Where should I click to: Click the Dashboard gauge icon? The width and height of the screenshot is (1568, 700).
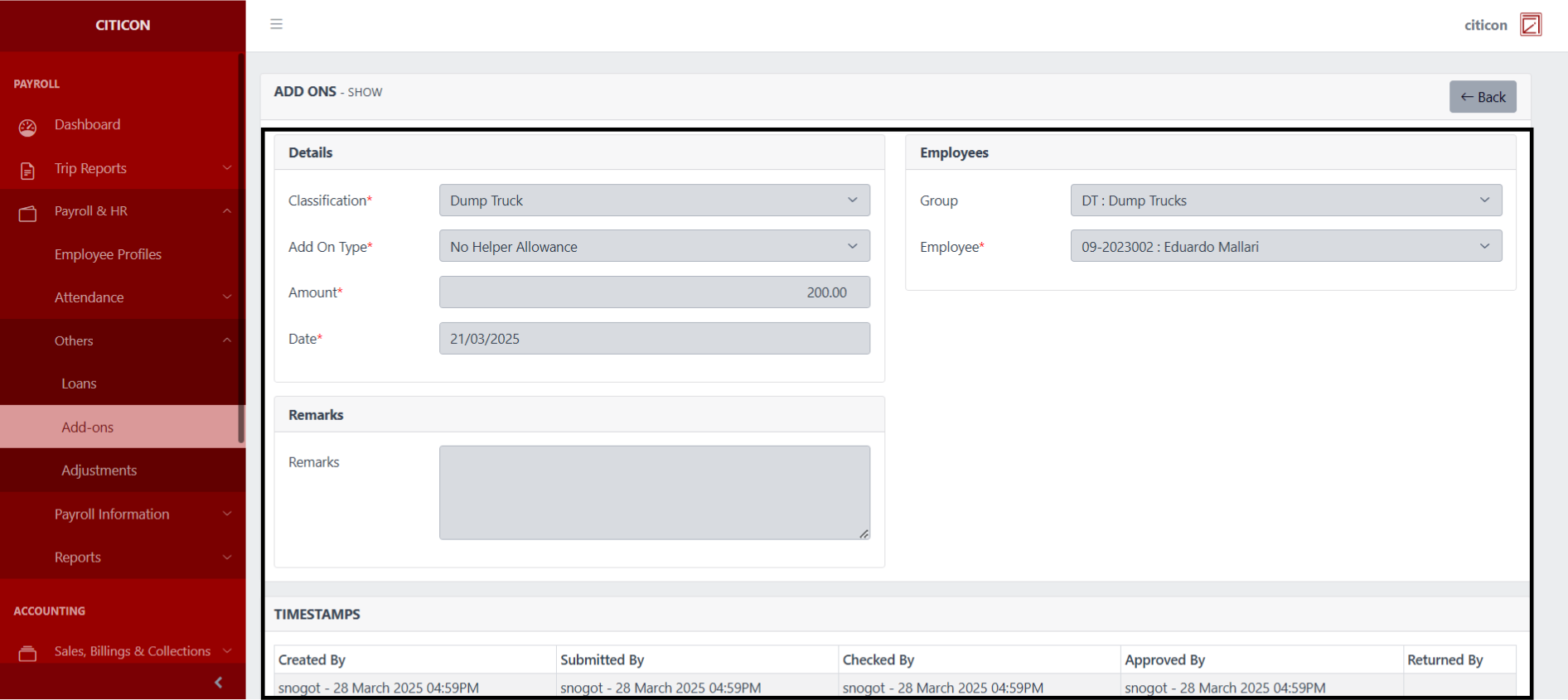(27, 127)
